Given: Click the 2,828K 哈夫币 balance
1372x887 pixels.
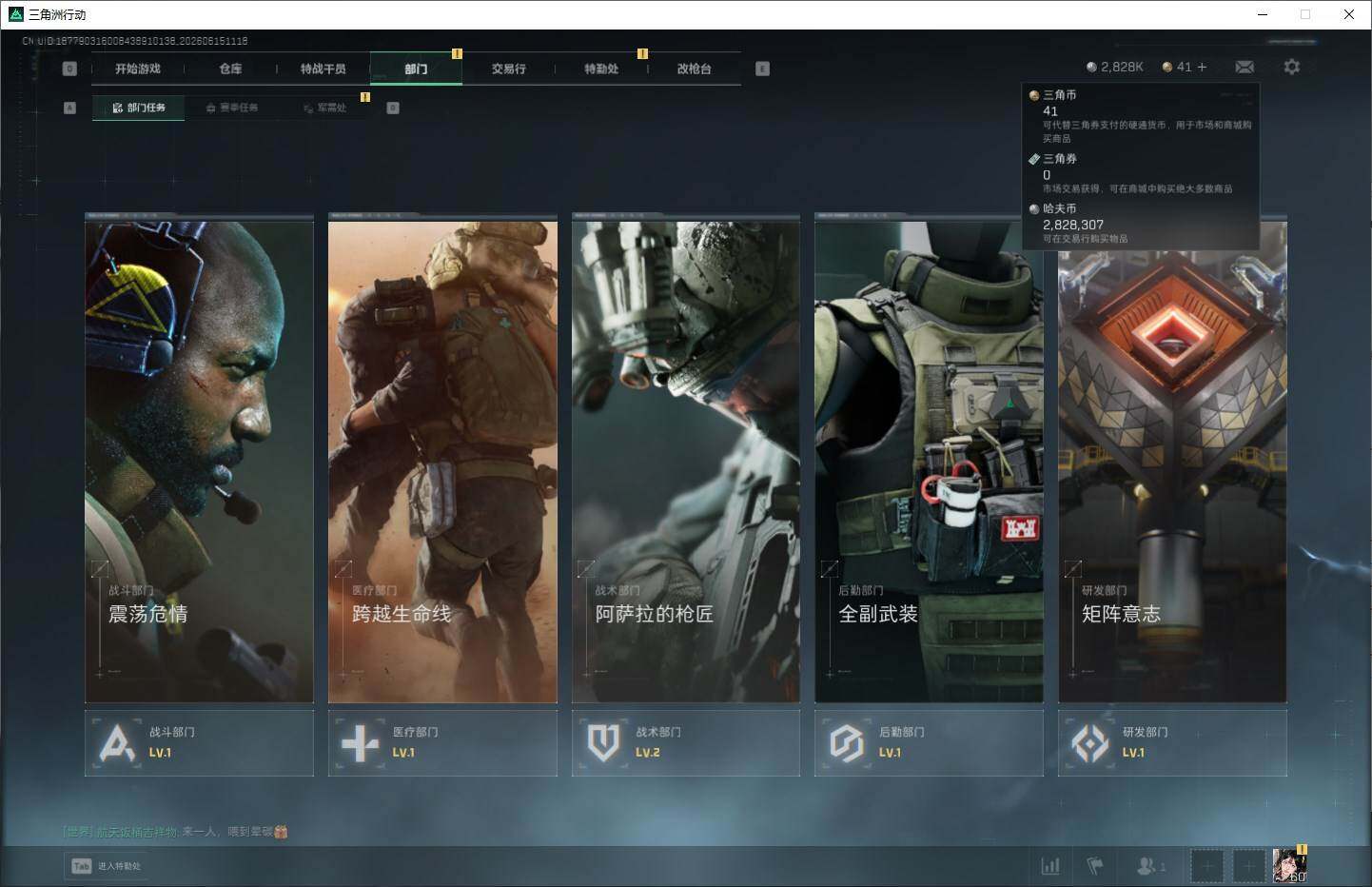Looking at the screenshot, I should 1115,67.
